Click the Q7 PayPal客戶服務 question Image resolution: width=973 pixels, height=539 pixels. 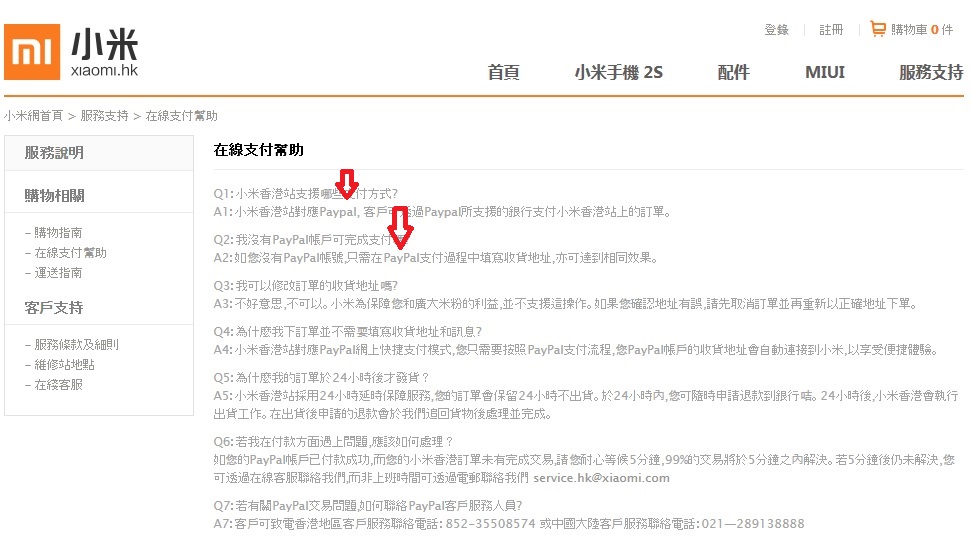coord(368,506)
